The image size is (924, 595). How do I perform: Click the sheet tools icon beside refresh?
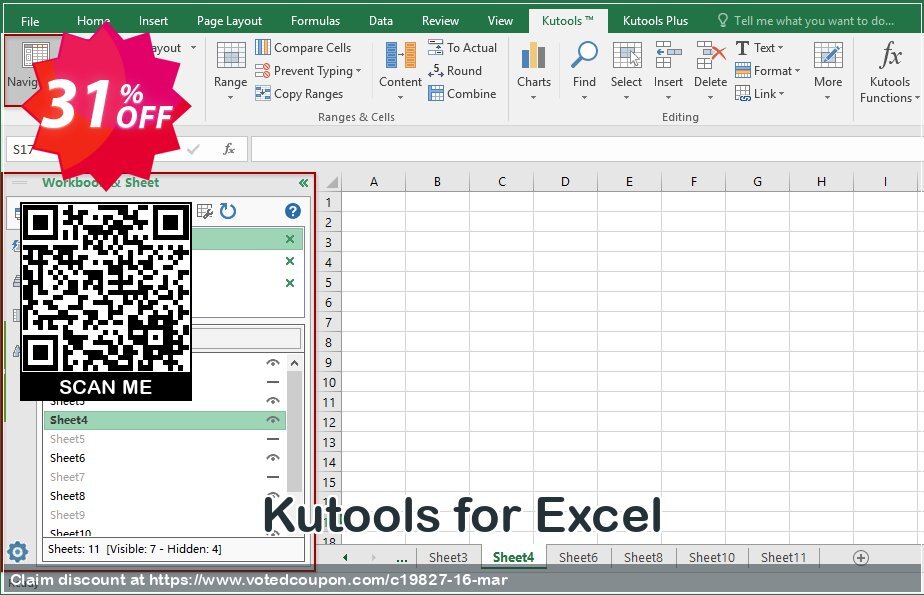204,211
